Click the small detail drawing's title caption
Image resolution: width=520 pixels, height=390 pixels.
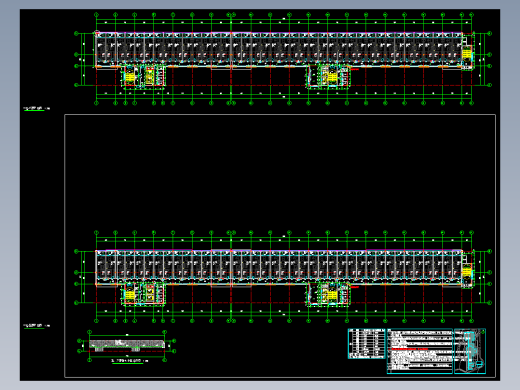pyautogui.click(x=130, y=361)
